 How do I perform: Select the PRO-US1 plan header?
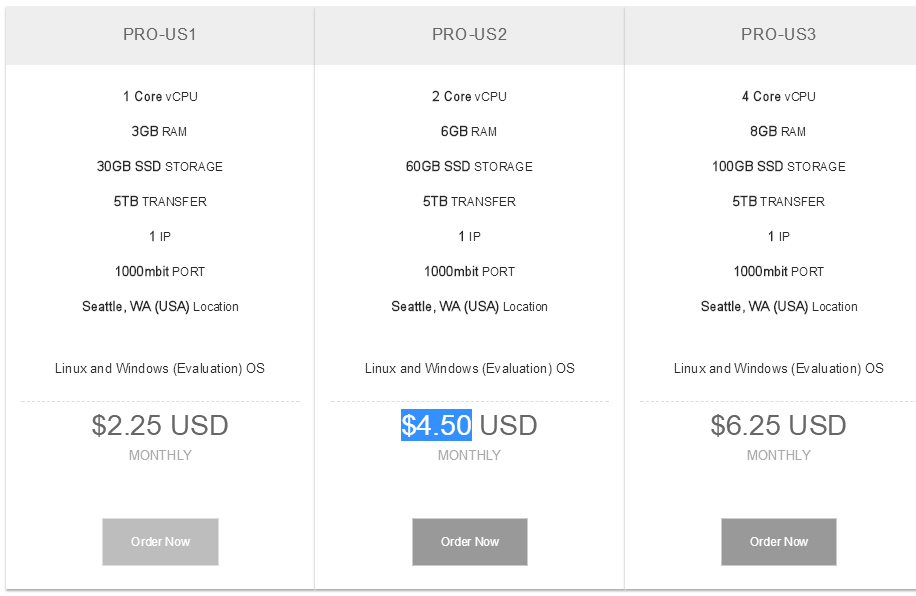tap(160, 34)
